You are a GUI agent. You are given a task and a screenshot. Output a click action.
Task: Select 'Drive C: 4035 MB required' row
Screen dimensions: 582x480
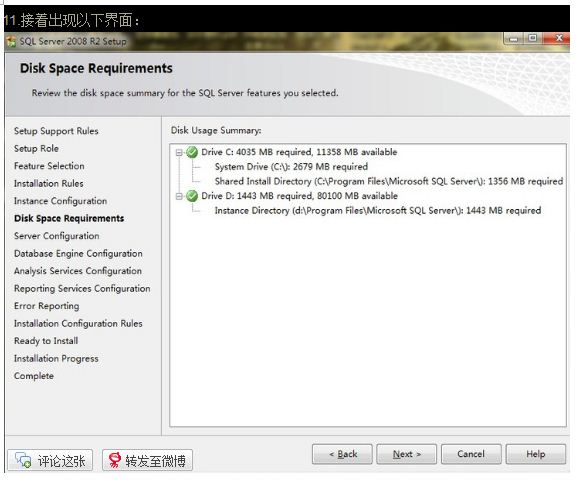299,152
